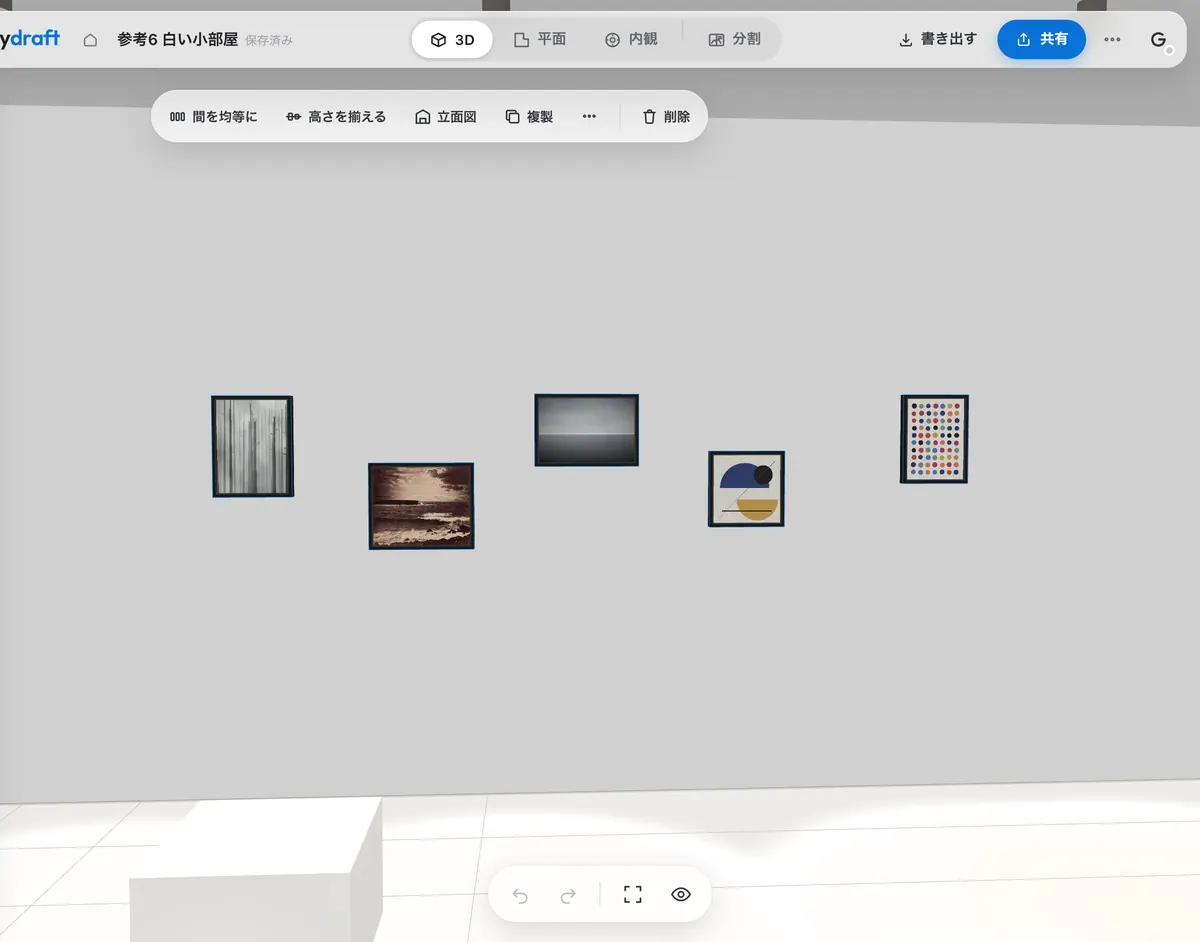Switch to the 内観 interior view tab

(x=631, y=40)
